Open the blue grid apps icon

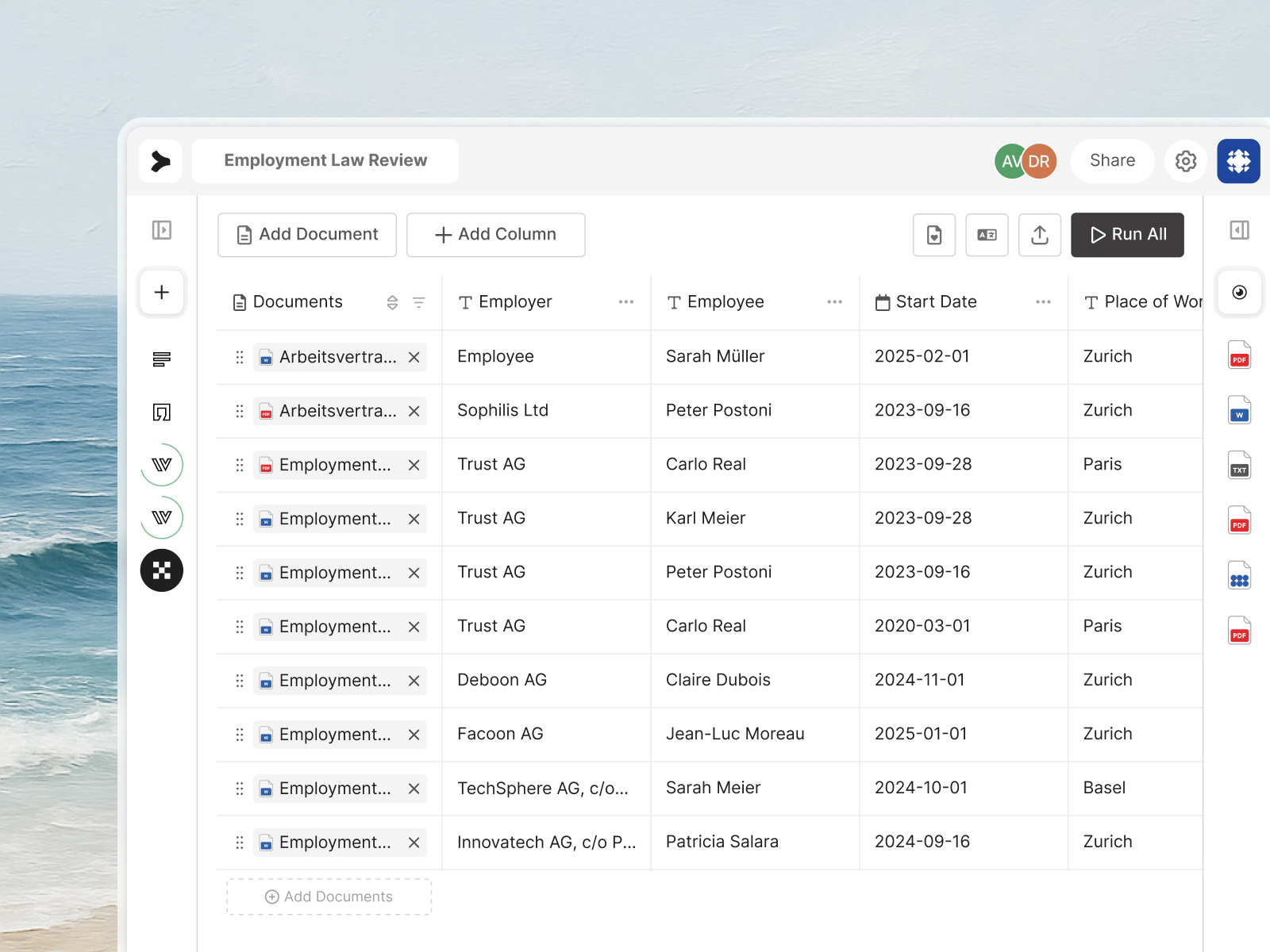tap(1238, 161)
